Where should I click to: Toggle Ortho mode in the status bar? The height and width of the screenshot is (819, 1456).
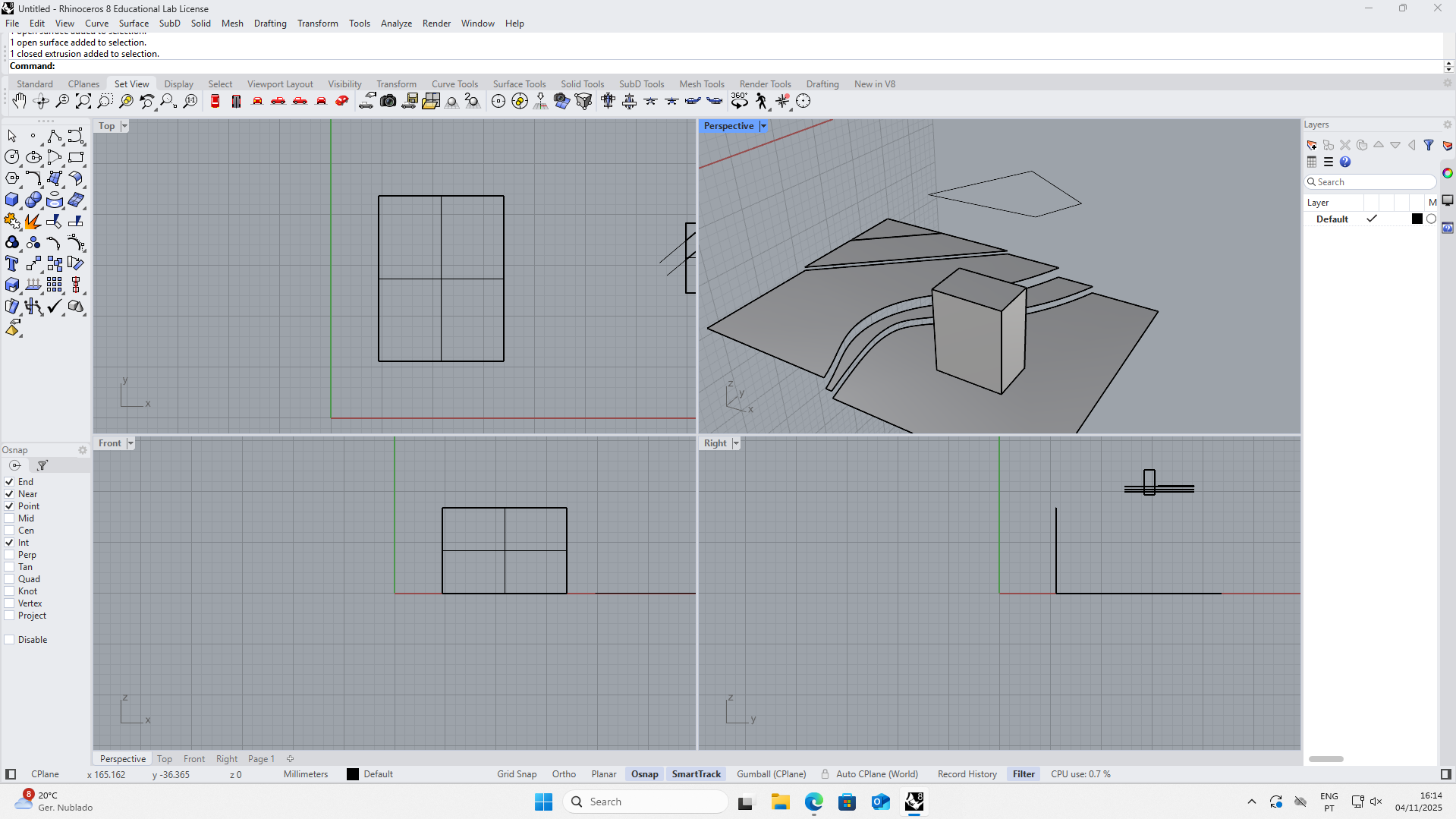pos(564,773)
